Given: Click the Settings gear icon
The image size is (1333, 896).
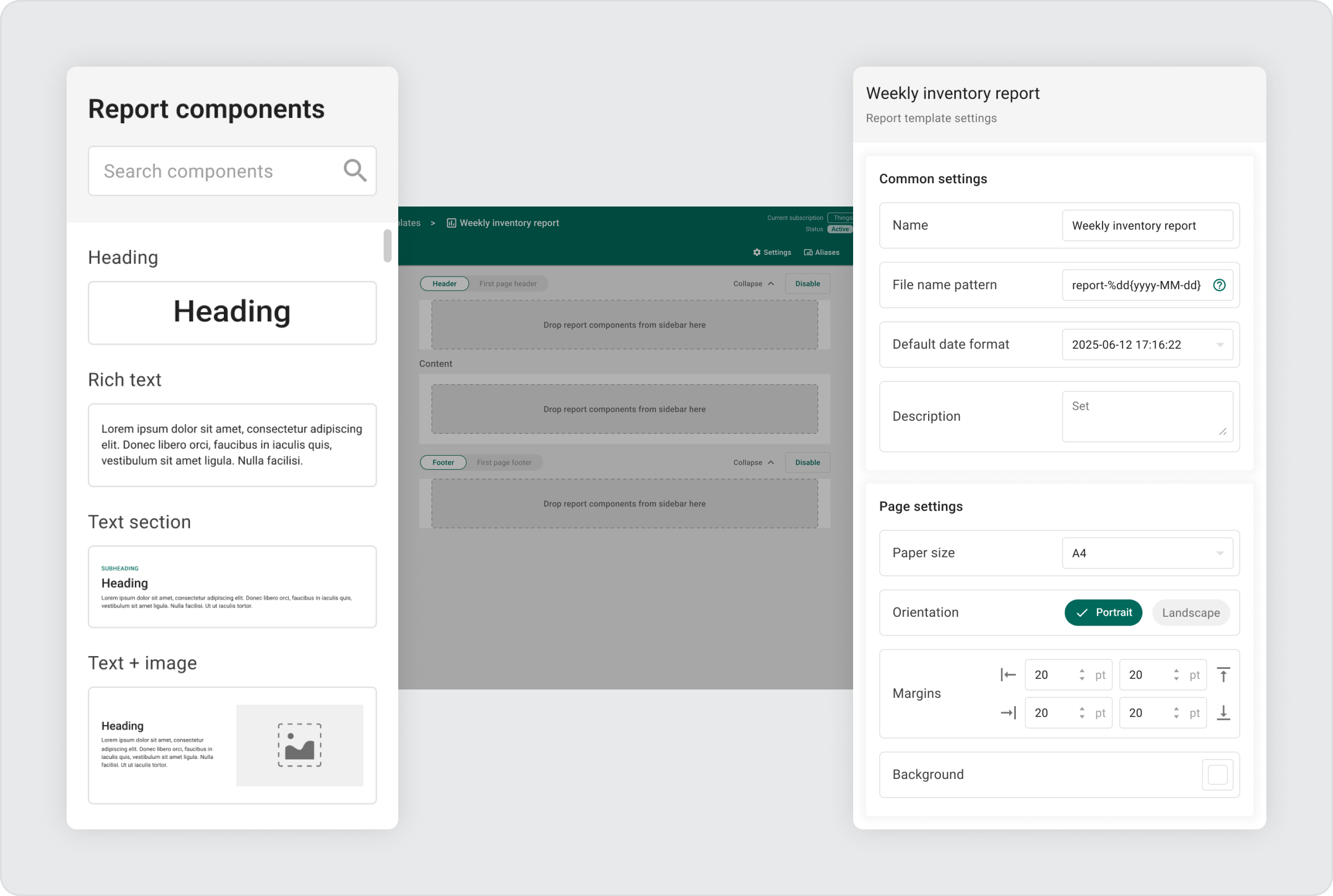Looking at the screenshot, I should tap(757, 252).
